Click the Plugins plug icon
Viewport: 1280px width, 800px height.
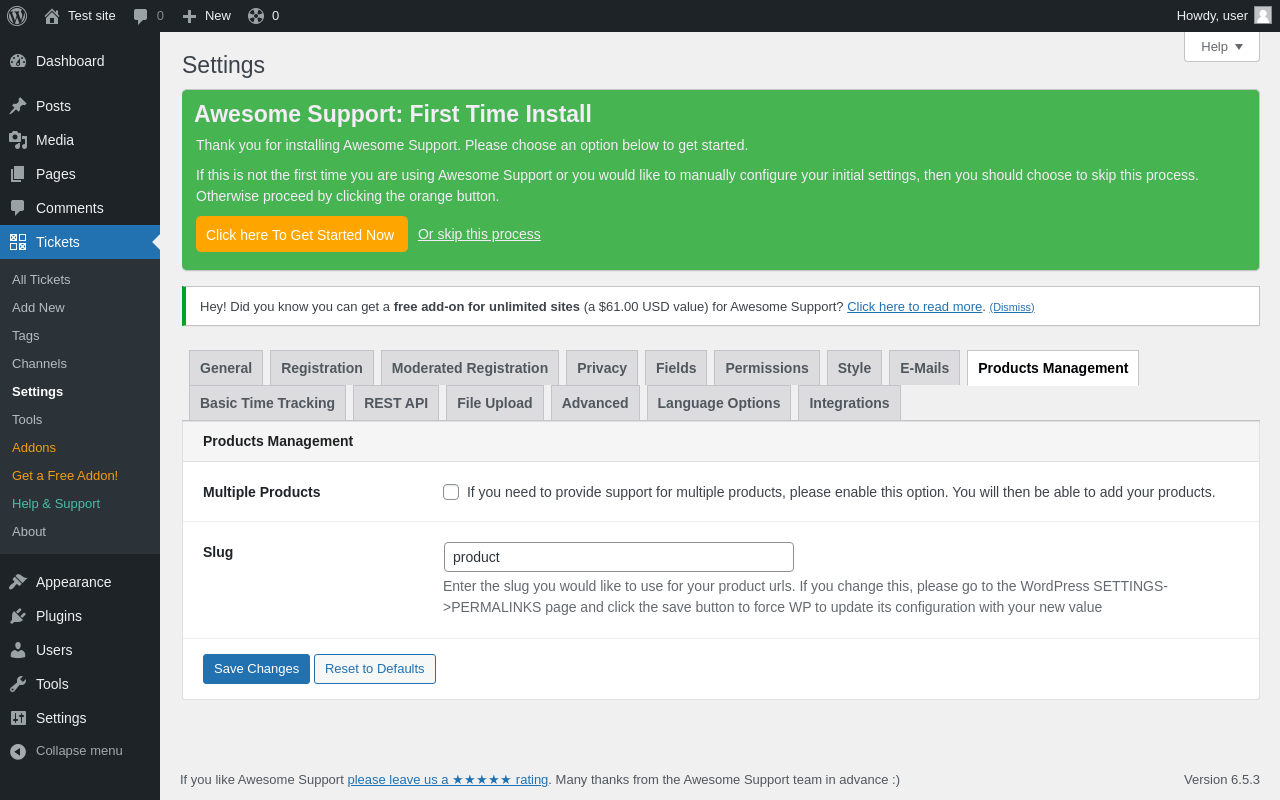[x=18, y=616]
